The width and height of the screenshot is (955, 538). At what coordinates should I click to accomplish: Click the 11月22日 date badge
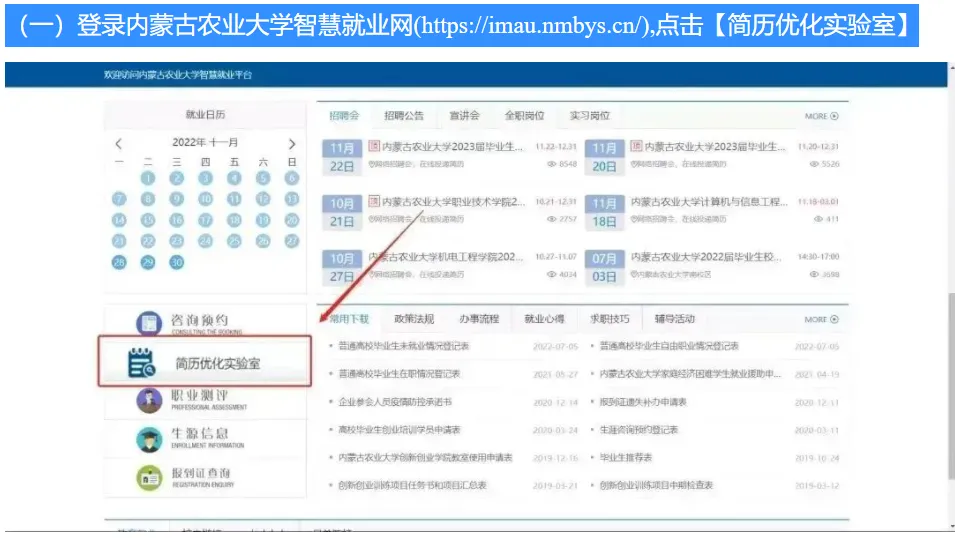[x=342, y=157]
